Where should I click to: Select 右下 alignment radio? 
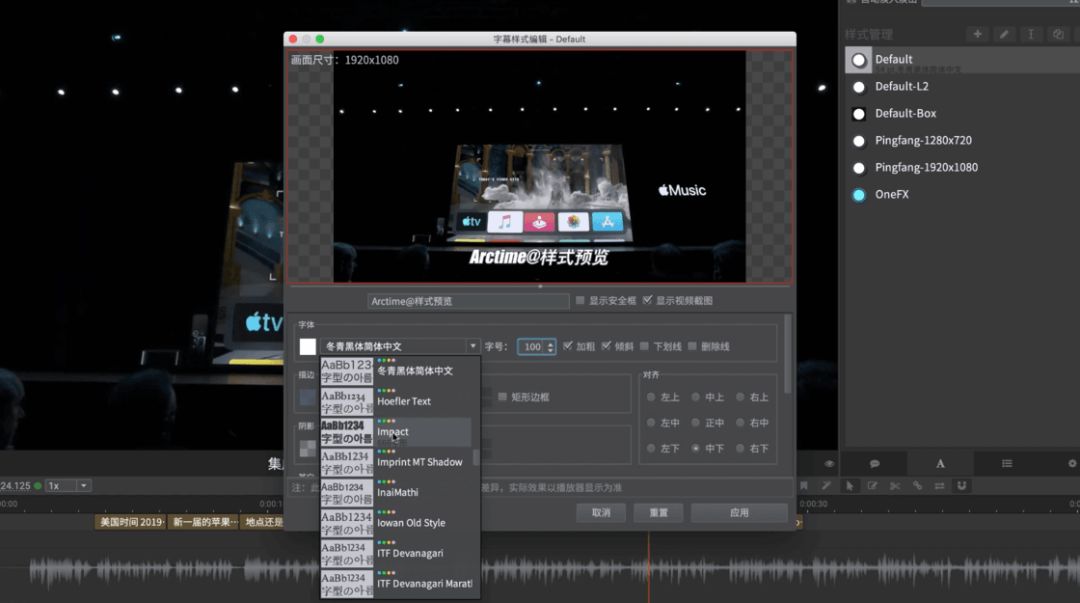[740, 448]
